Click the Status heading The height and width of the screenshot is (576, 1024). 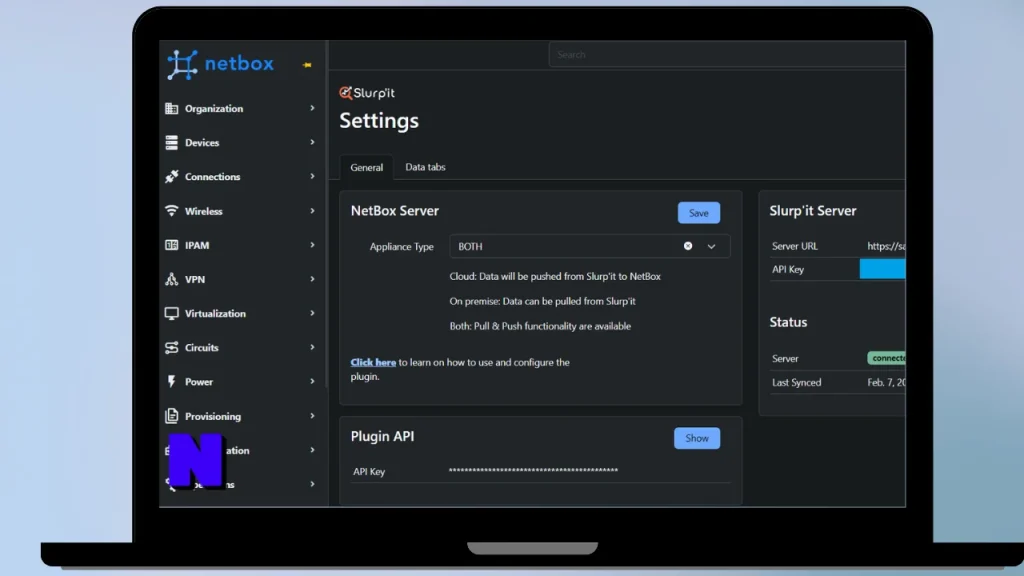[x=788, y=322]
